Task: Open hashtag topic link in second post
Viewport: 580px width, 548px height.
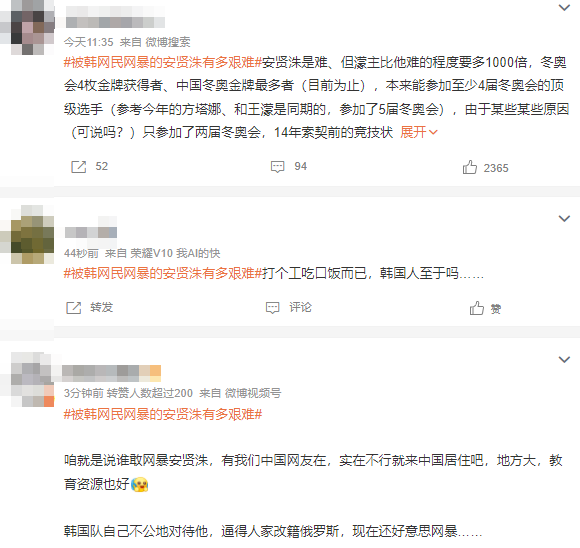Action: 163,273
